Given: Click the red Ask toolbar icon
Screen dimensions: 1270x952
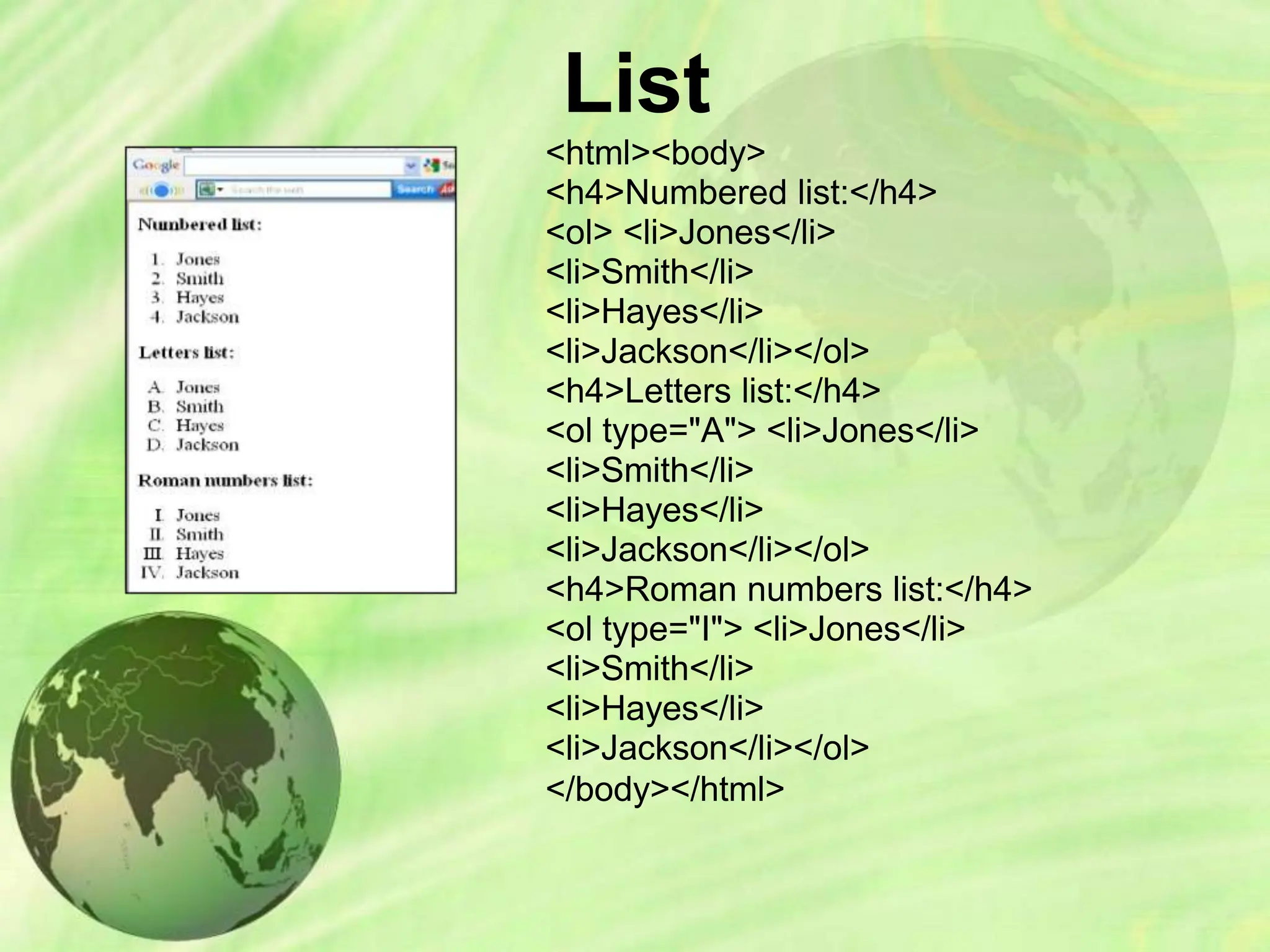Looking at the screenshot, I should pyautogui.click(x=446, y=189).
